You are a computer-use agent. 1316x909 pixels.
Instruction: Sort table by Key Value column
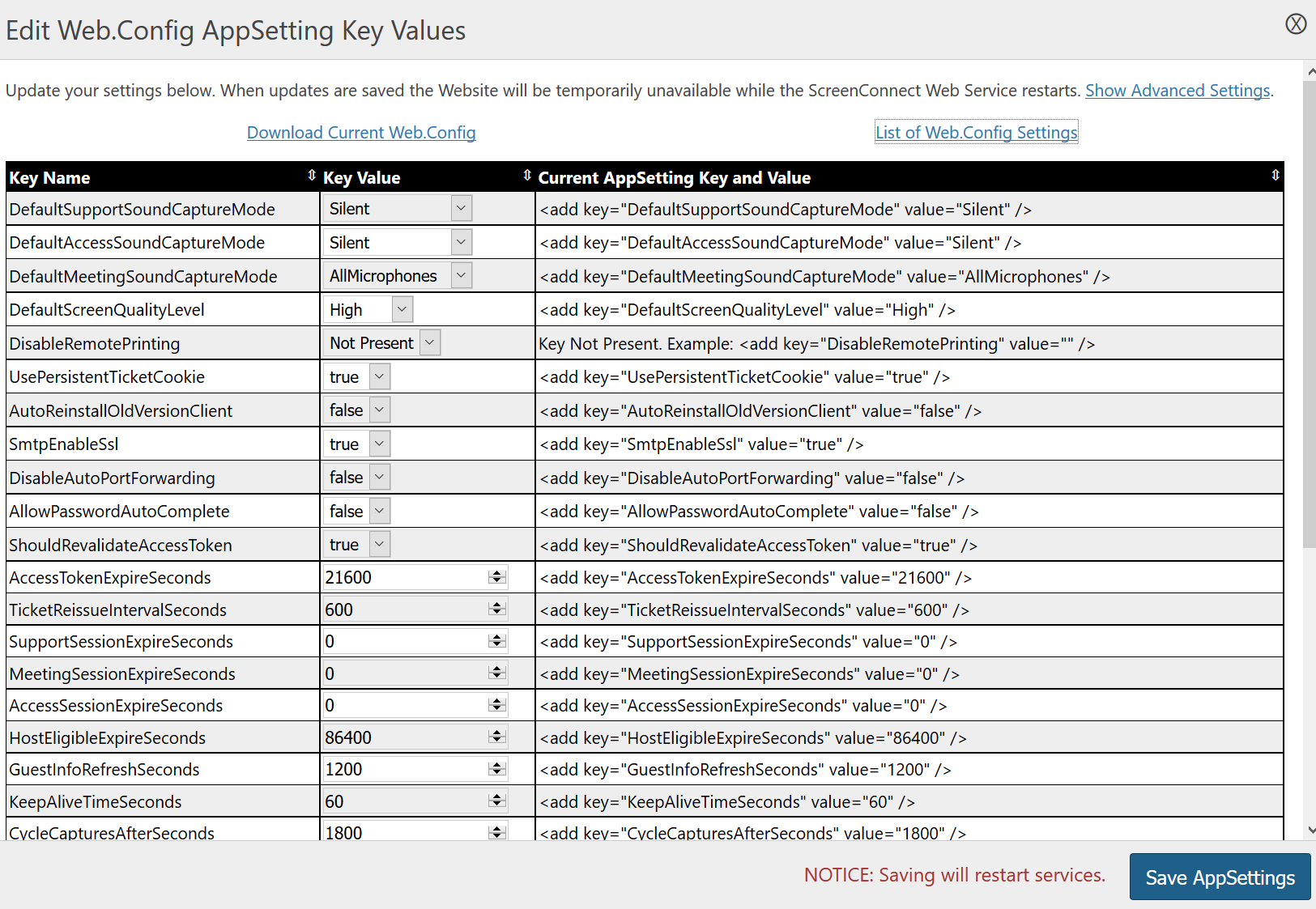(x=527, y=175)
